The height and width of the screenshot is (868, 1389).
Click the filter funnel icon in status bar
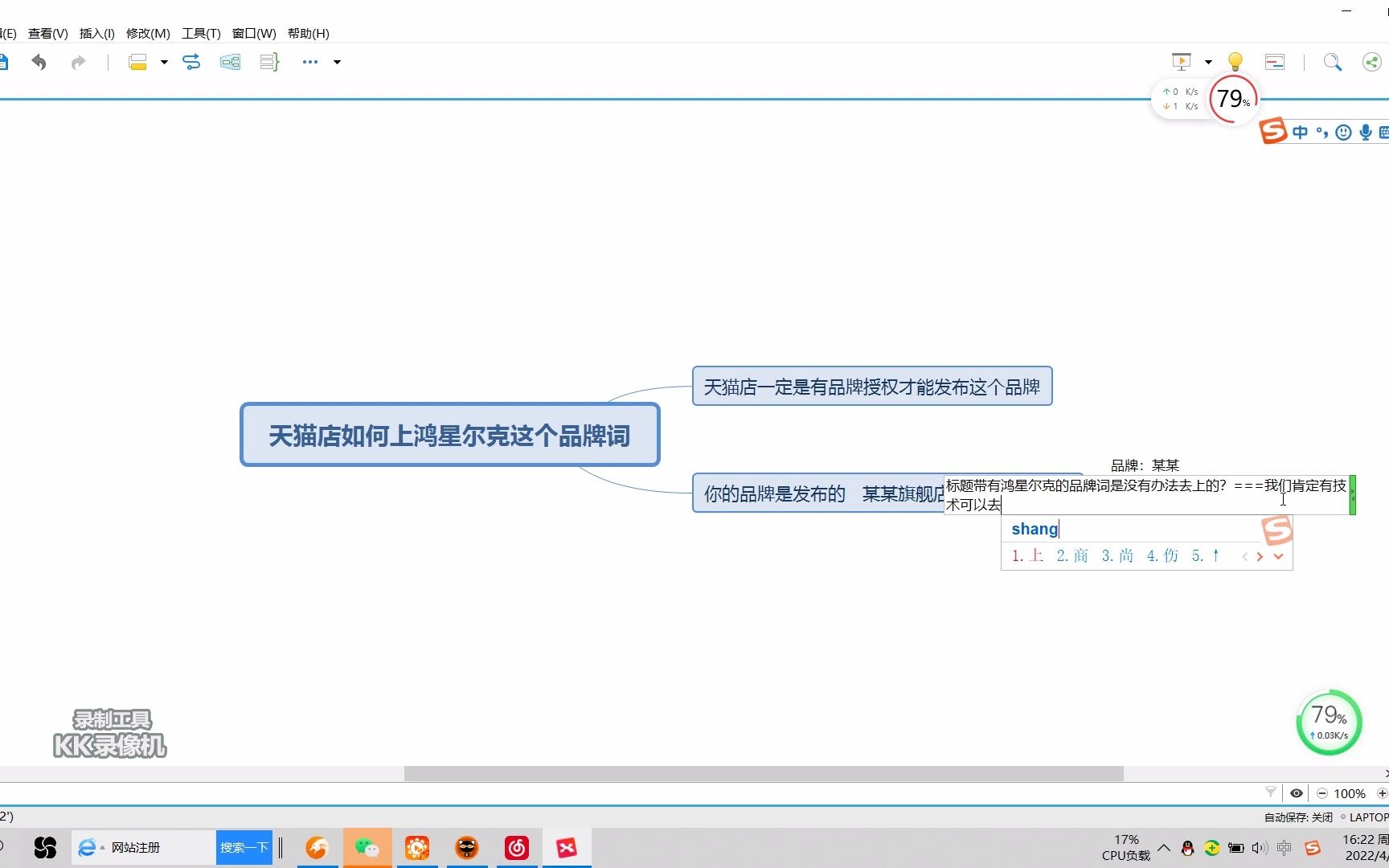point(1271,792)
